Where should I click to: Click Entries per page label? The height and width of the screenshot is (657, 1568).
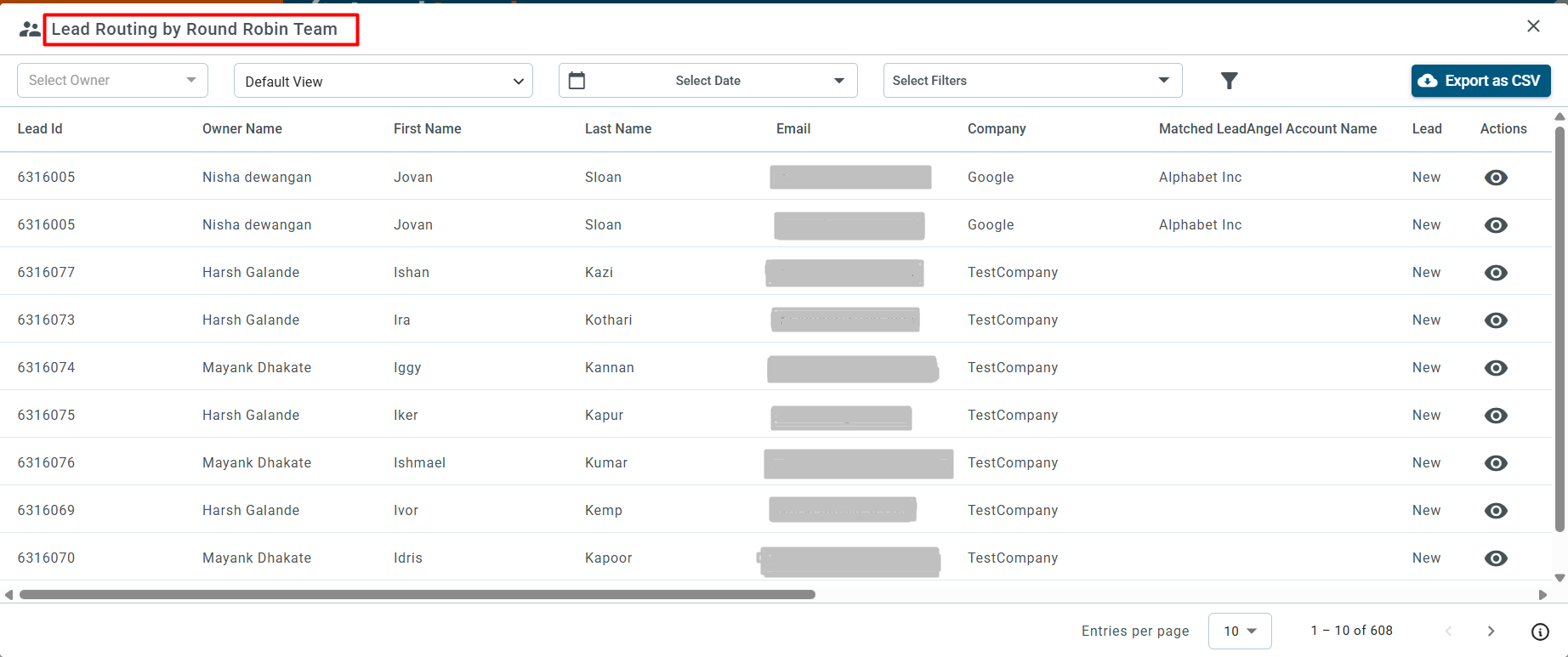[1135, 632]
